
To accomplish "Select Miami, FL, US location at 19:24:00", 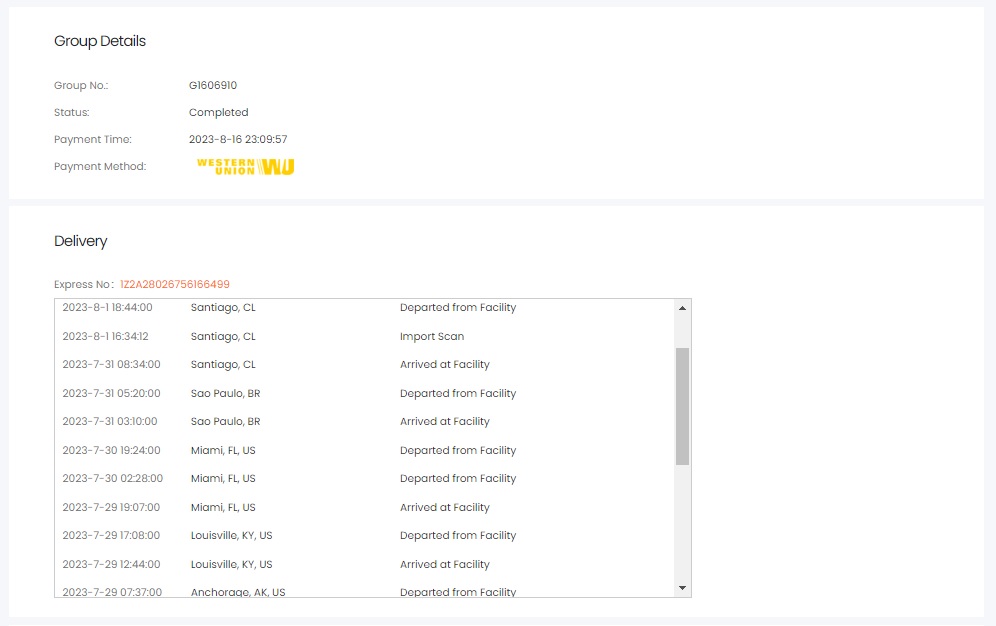I will (223, 451).
